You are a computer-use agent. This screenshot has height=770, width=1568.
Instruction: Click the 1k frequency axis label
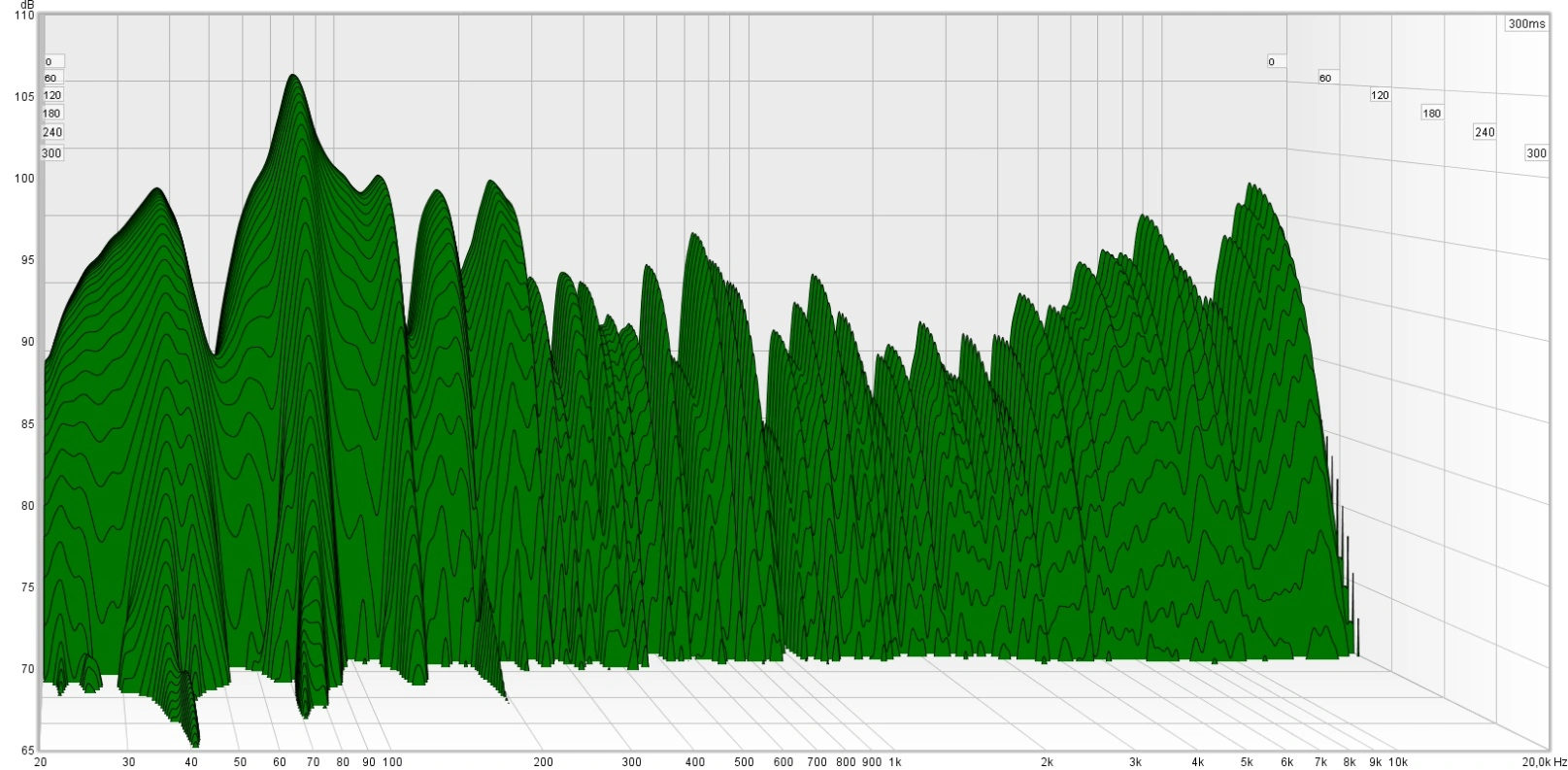[x=894, y=762]
